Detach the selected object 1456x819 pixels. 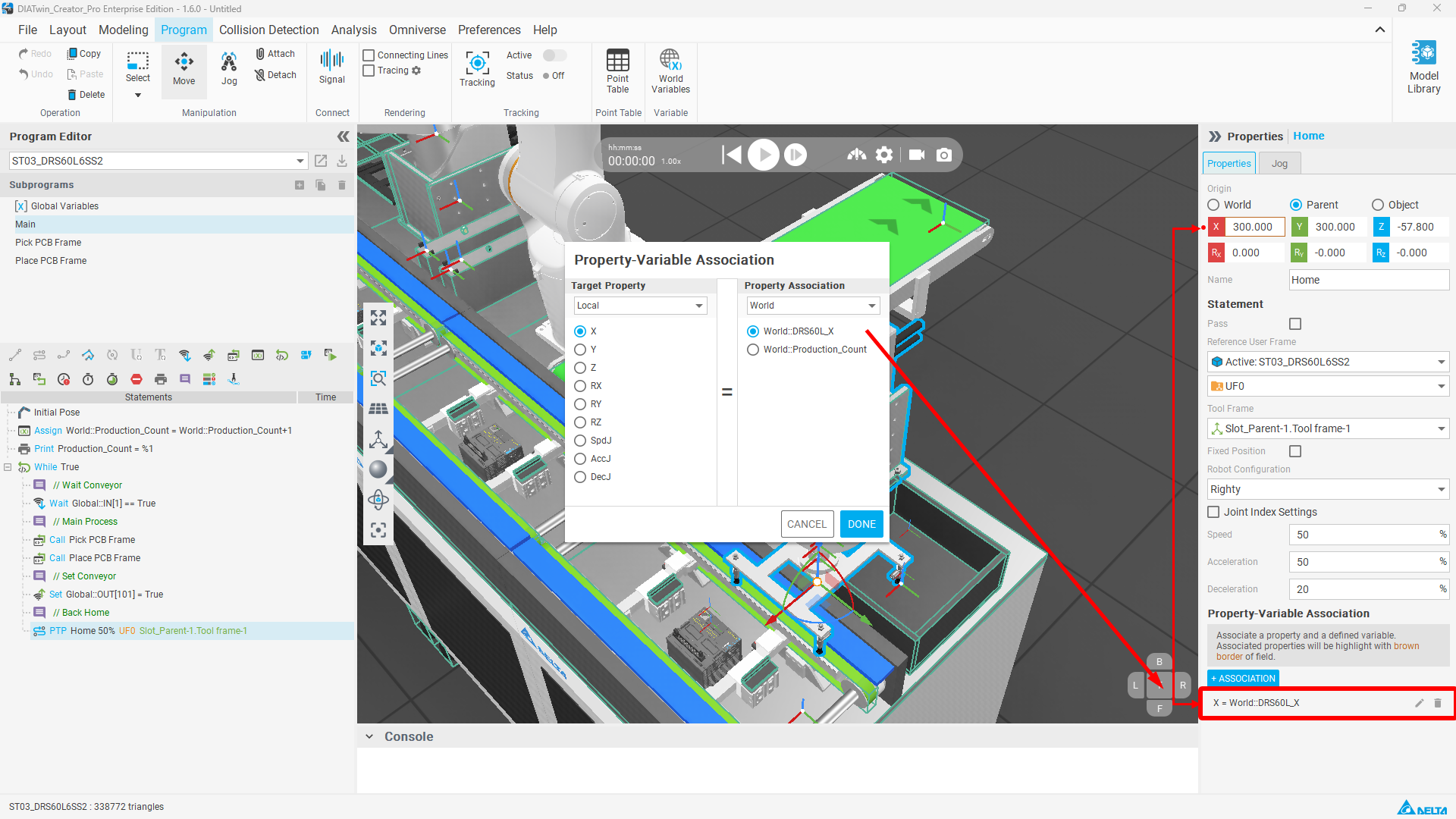pos(275,75)
